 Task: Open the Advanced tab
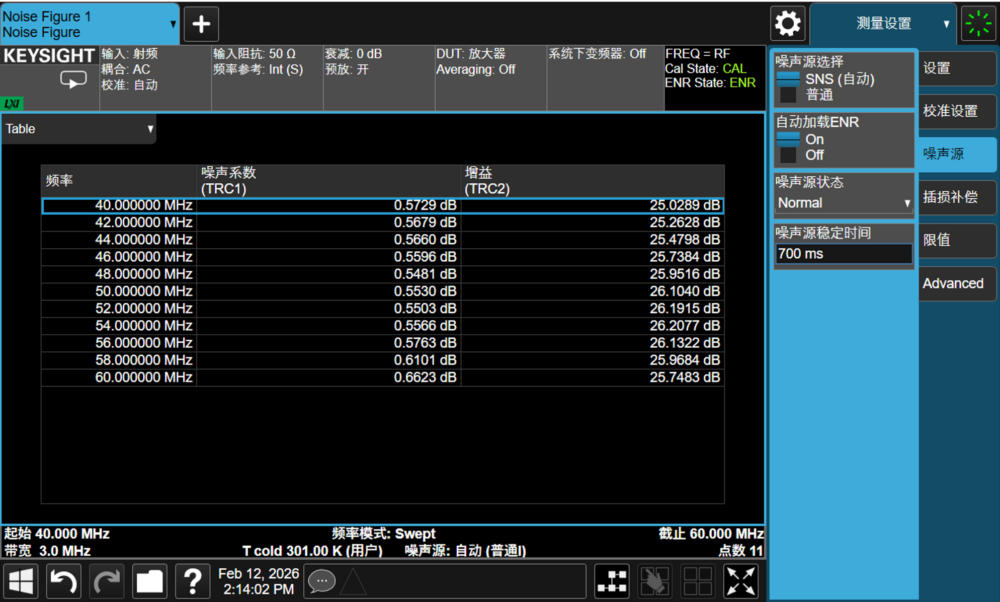click(957, 283)
